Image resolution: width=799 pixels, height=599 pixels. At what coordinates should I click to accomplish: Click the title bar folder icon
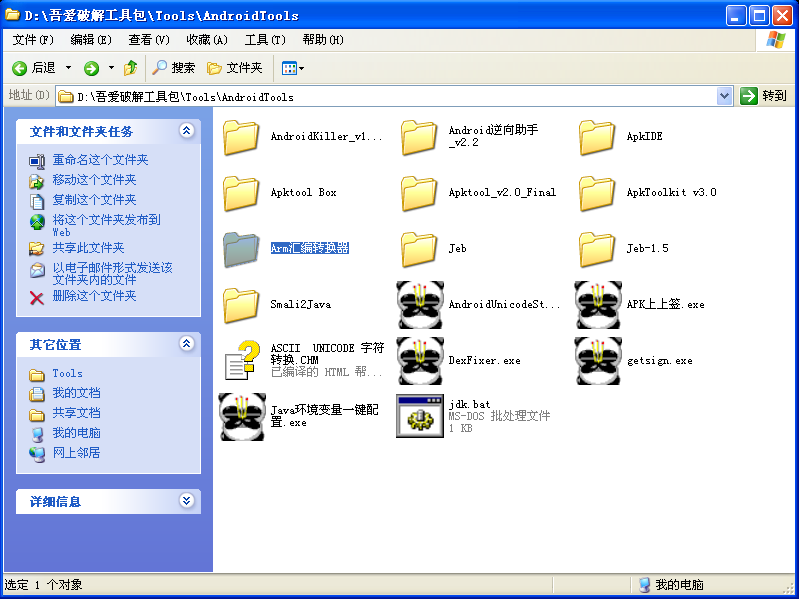tap(12, 15)
